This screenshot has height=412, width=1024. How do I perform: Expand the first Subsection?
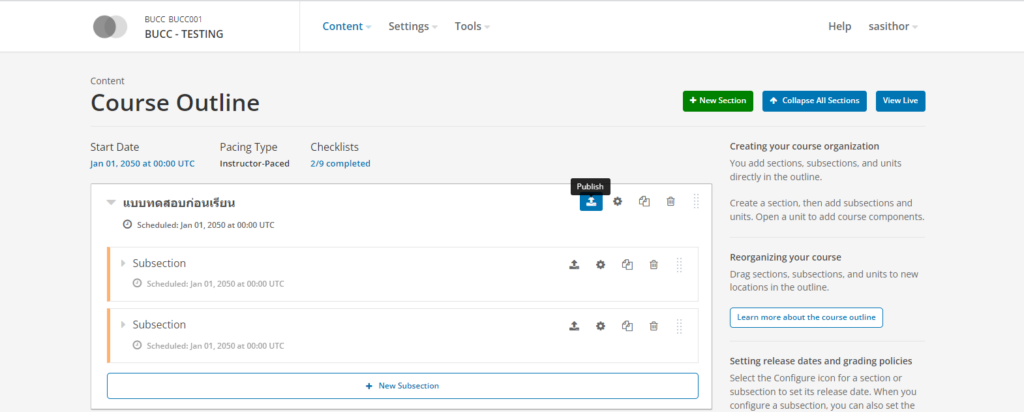coord(123,264)
